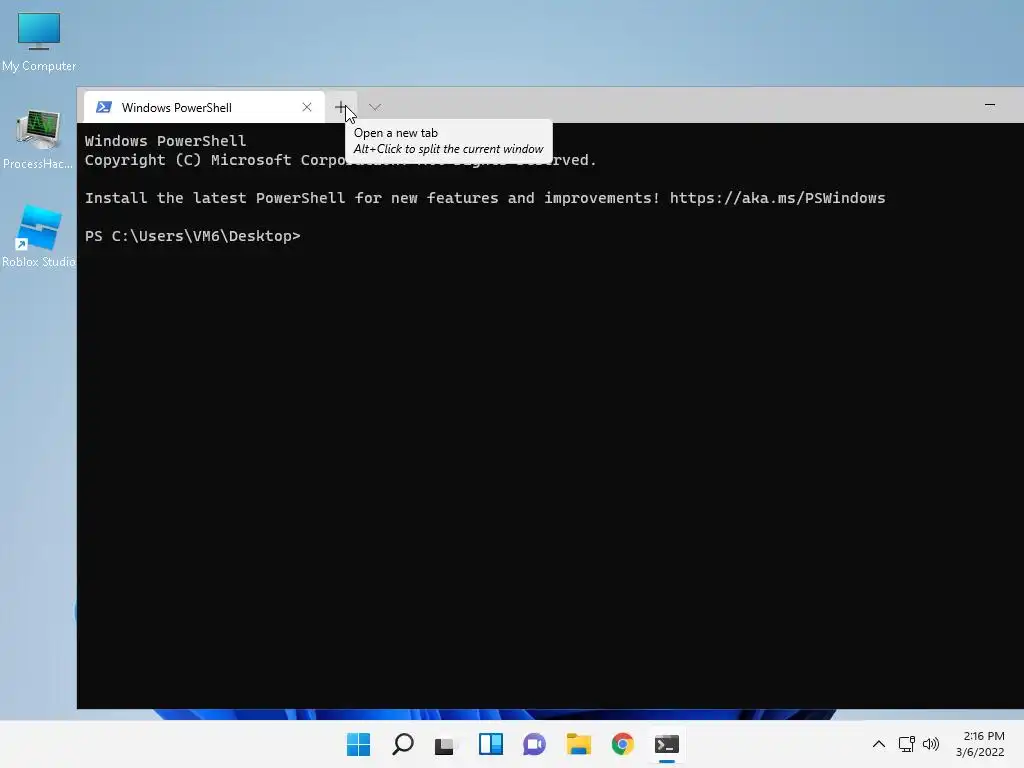
Task: Launch Chat from the taskbar
Action: 534,744
